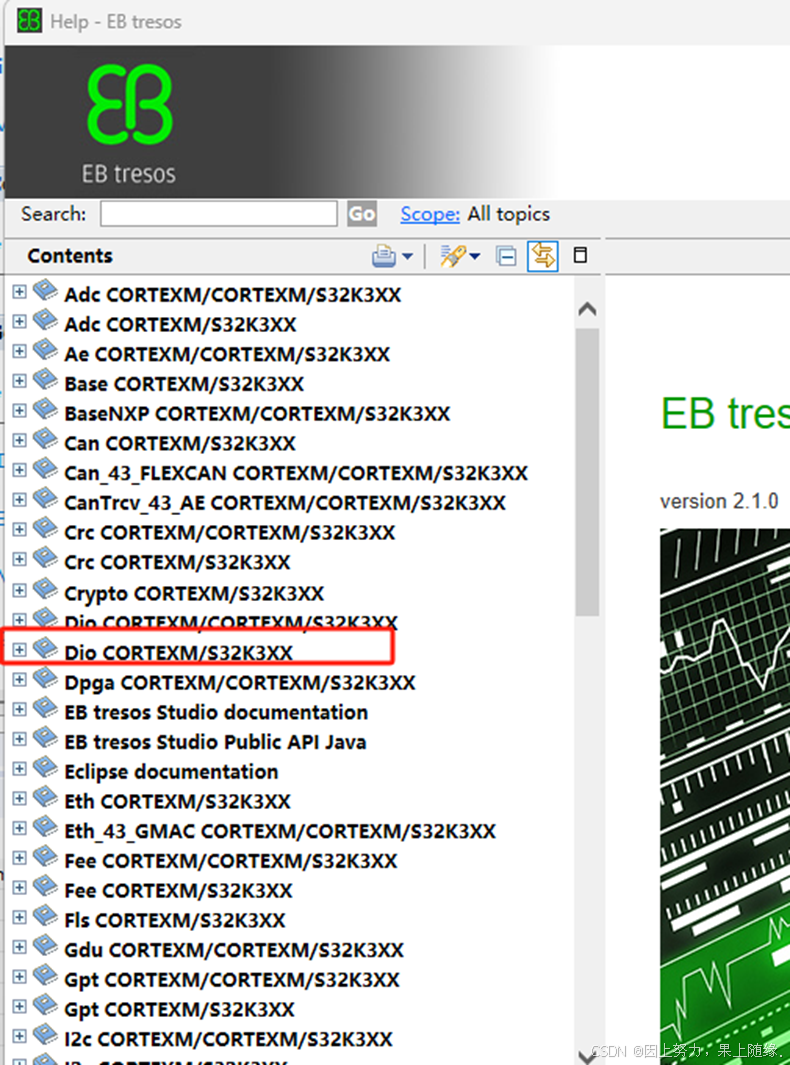Viewport: 790px width, 1065px height.
Task: Click book icon of Public API Java
Action: coord(46,738)
